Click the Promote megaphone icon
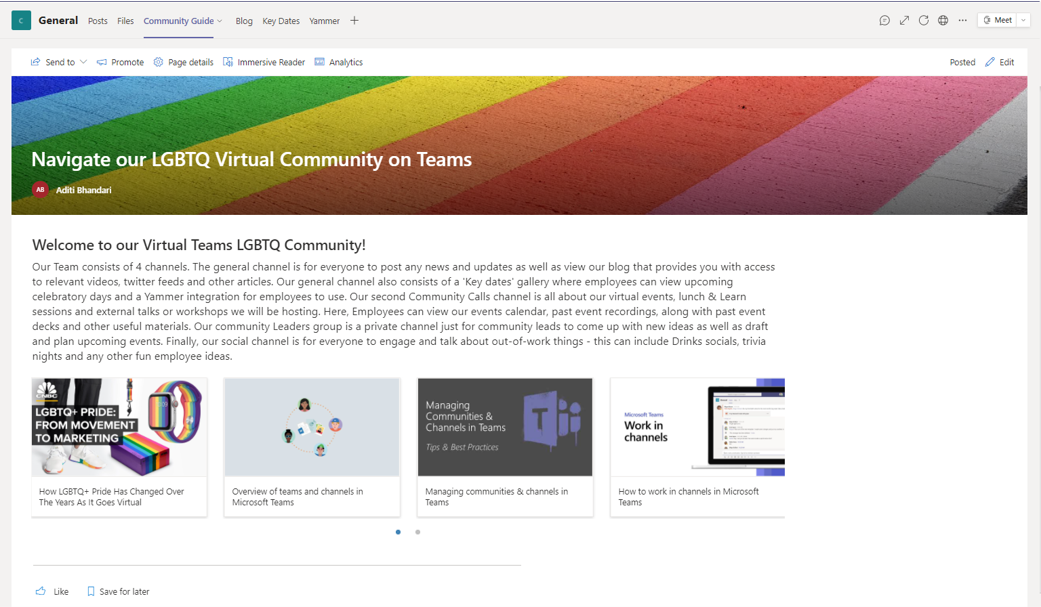Viewport: 1041px width, 607px height. point(102,62)
